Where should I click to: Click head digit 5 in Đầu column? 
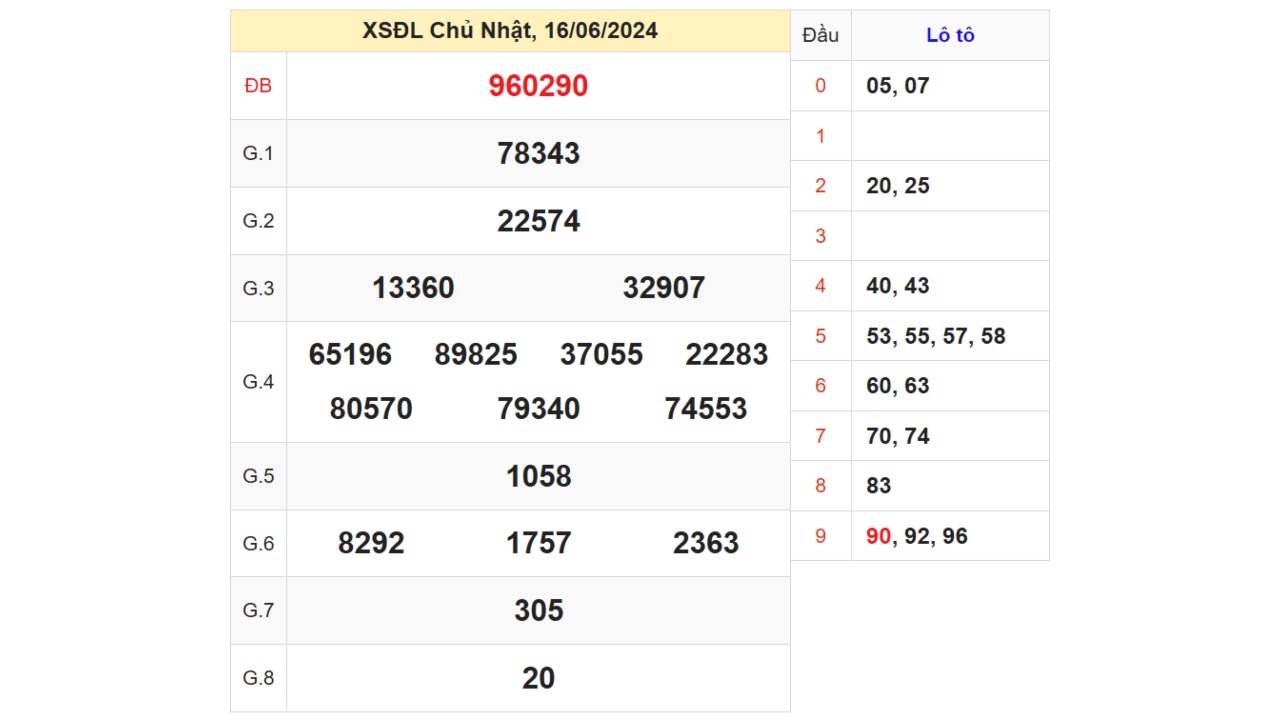pyautogui.click(x=820, y=336)
